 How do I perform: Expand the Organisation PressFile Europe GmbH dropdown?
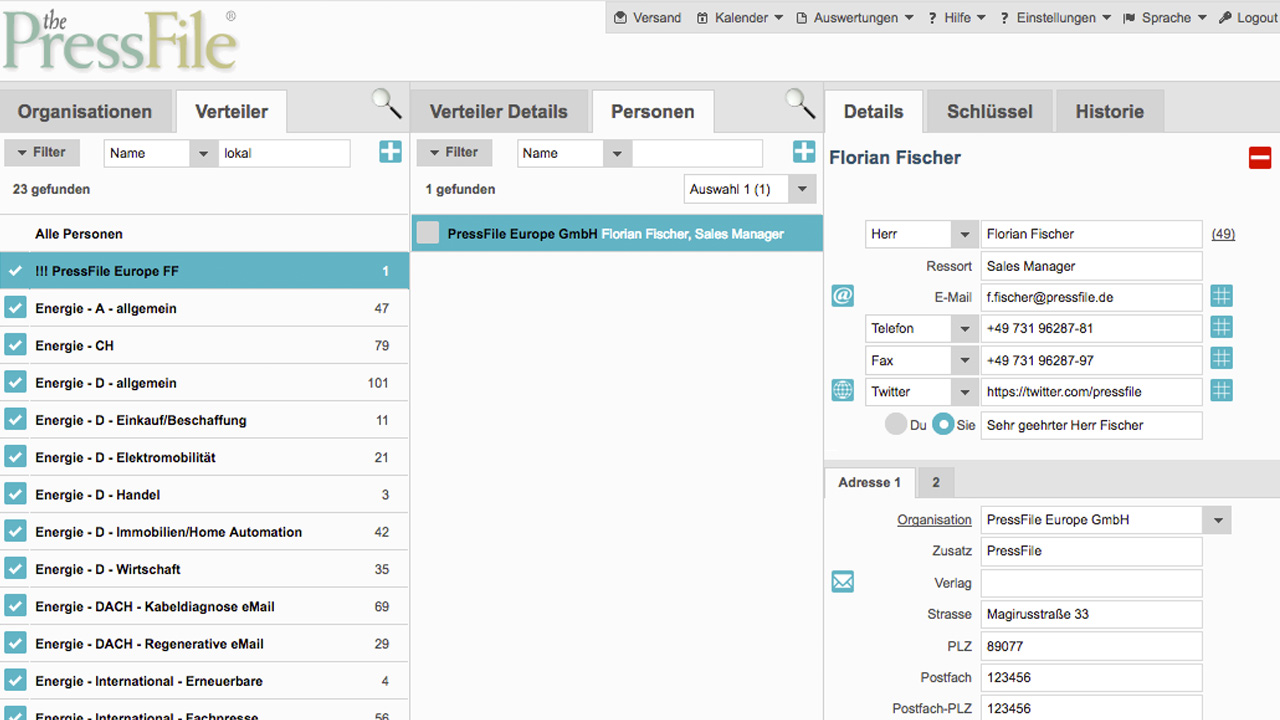pos(1217,520)
